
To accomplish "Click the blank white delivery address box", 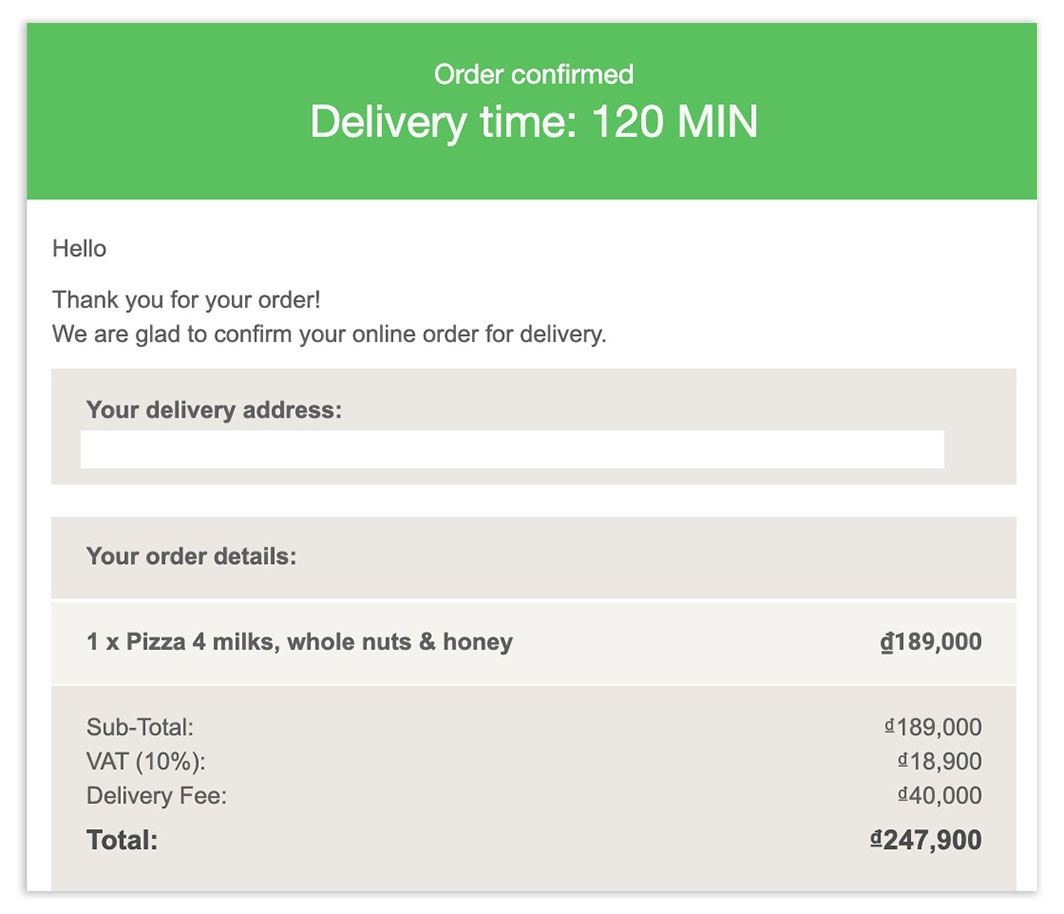I will [512, 450].
